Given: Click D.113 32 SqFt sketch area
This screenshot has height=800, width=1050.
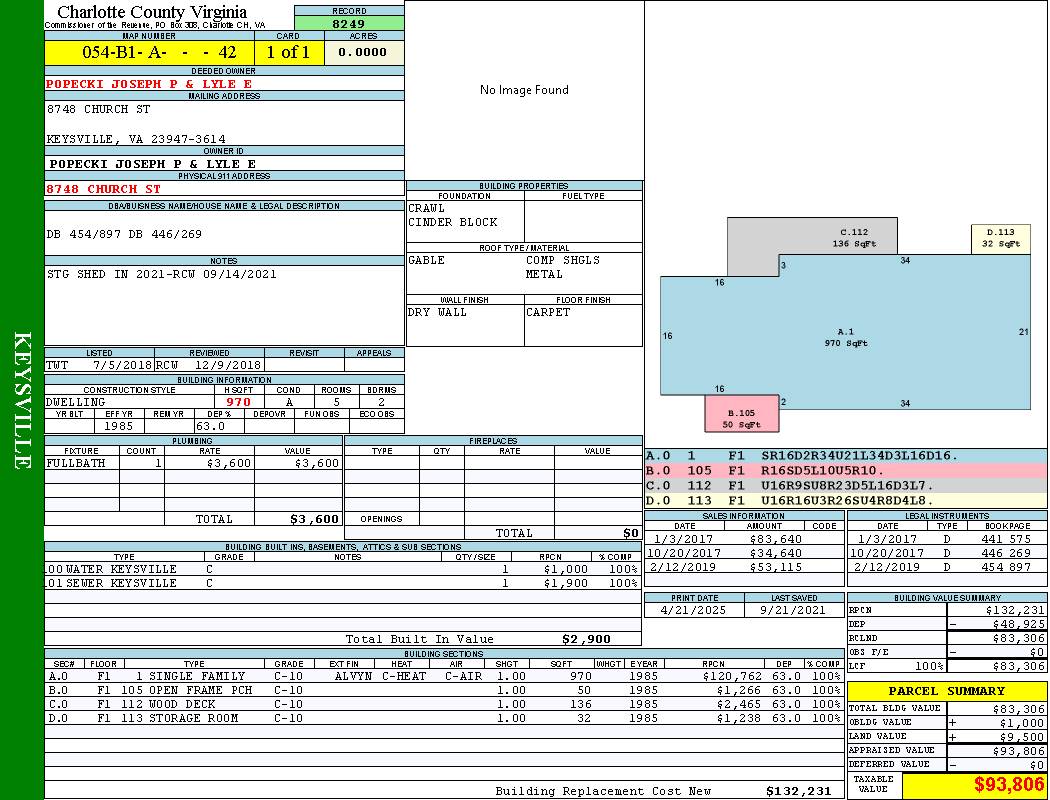Looking at the screenshot, I should 1000,238.
